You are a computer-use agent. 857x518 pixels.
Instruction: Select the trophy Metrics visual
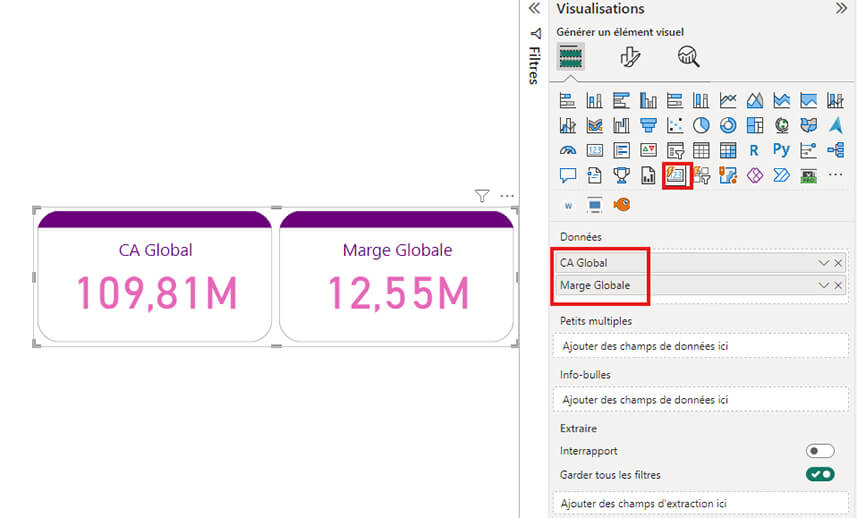click(621, 175)
